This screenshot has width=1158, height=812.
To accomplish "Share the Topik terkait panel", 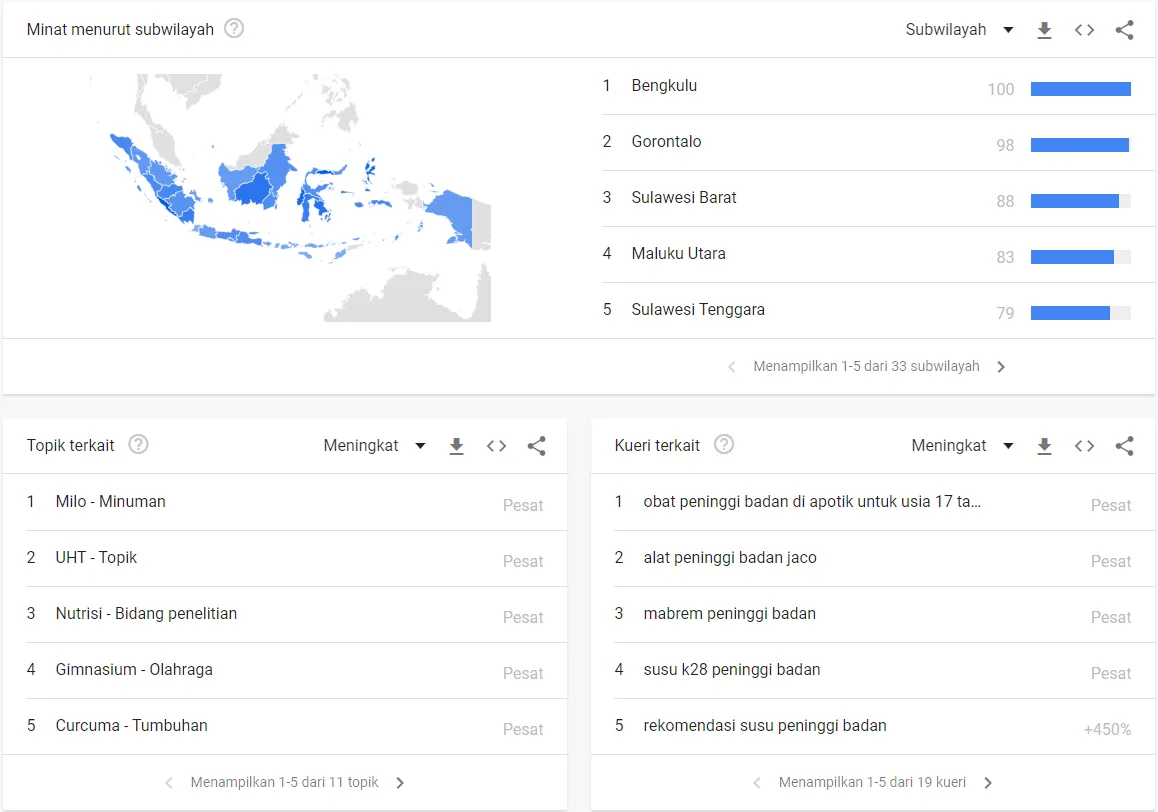I will click(537, 445).
